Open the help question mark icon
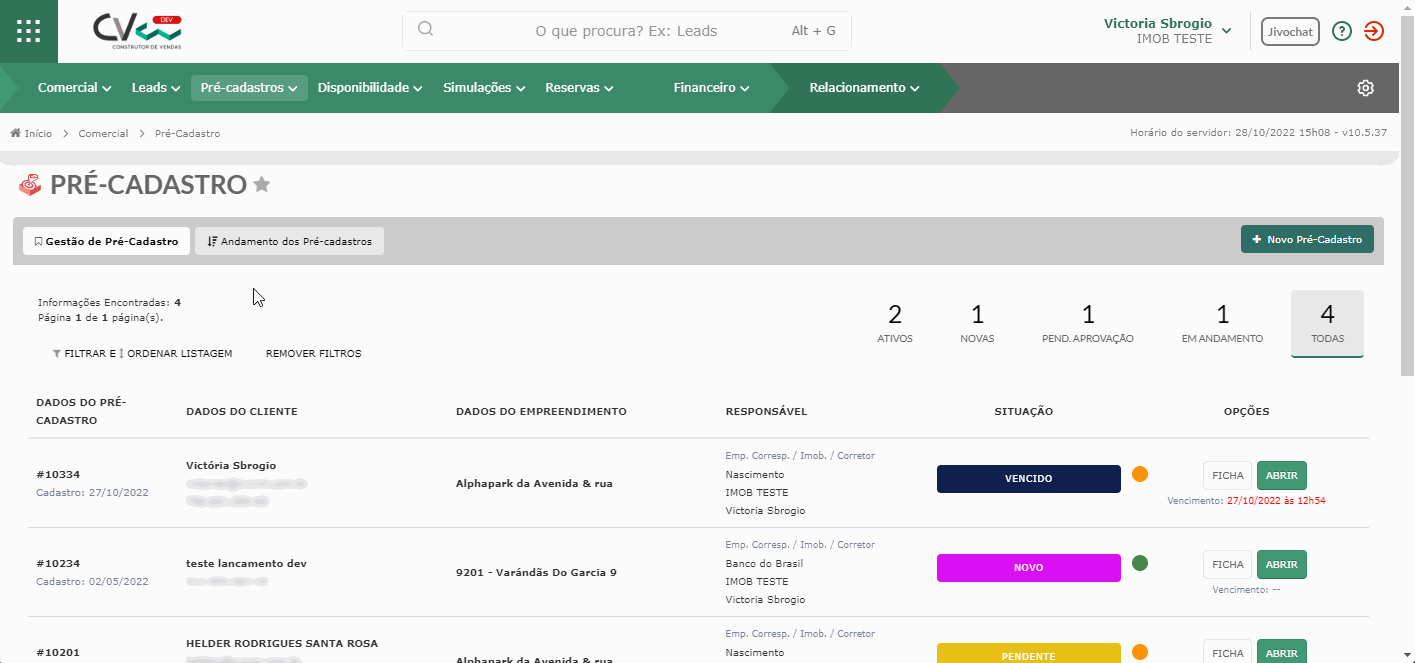This screenshot has width=1415, height=663. [x=1342, y=31]
